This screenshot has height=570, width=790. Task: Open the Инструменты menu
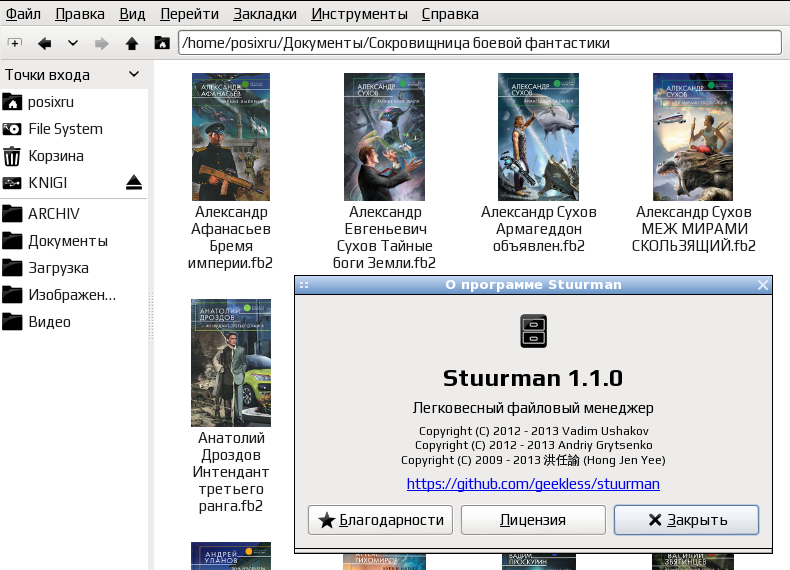tap(359, 14)
